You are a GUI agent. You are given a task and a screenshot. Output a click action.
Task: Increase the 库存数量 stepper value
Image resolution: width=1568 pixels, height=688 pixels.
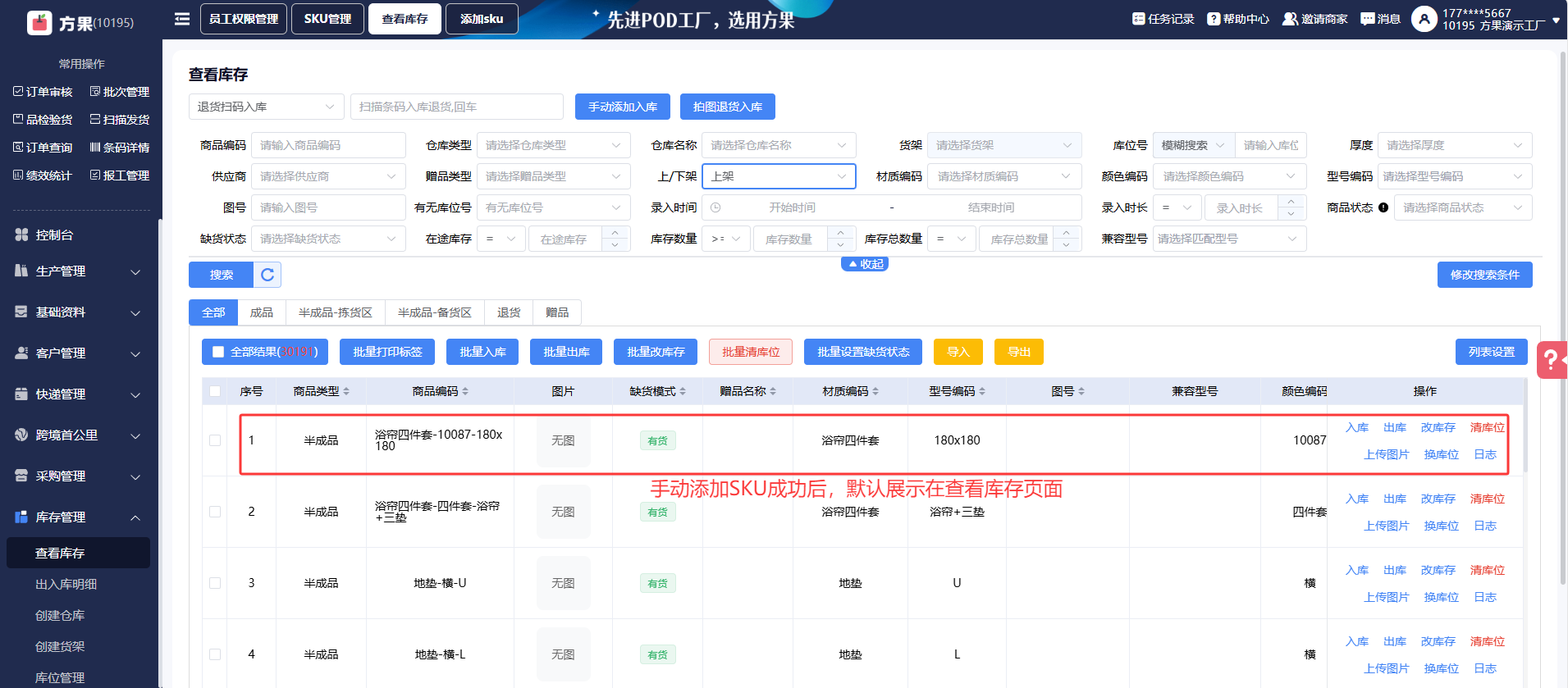(840, 233)
